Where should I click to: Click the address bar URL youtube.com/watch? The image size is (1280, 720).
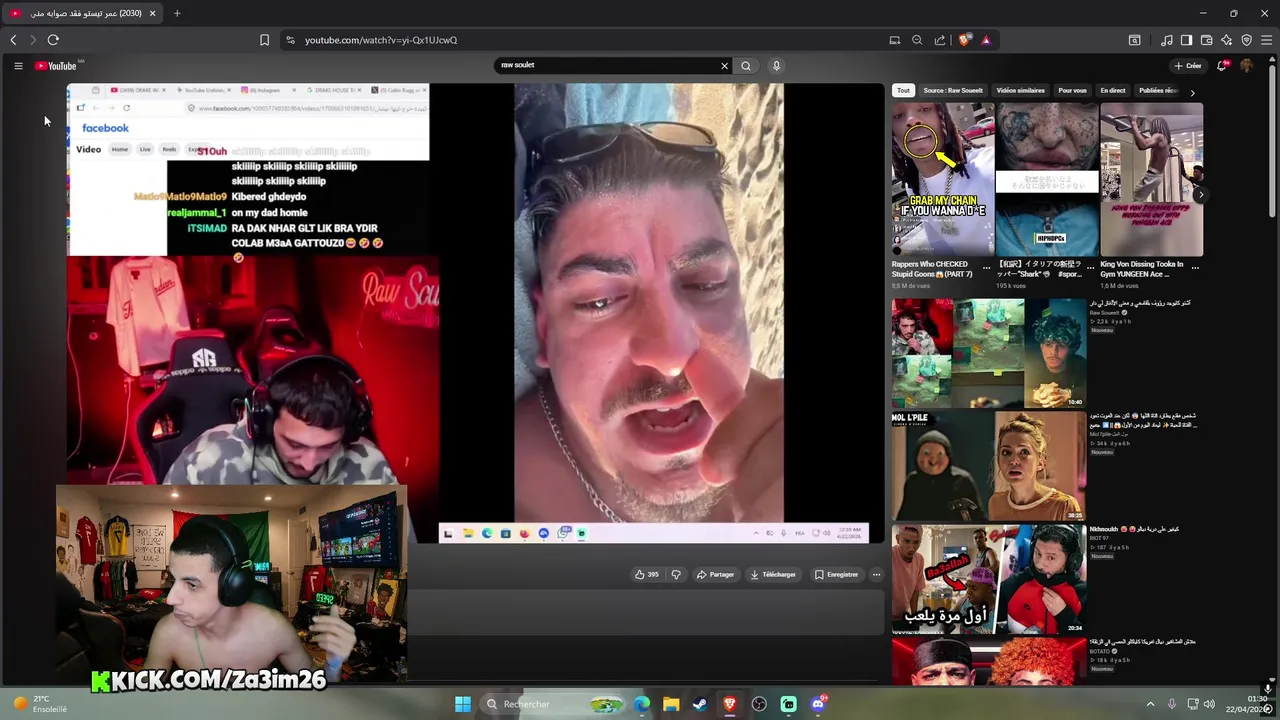[x=381, y=40]
